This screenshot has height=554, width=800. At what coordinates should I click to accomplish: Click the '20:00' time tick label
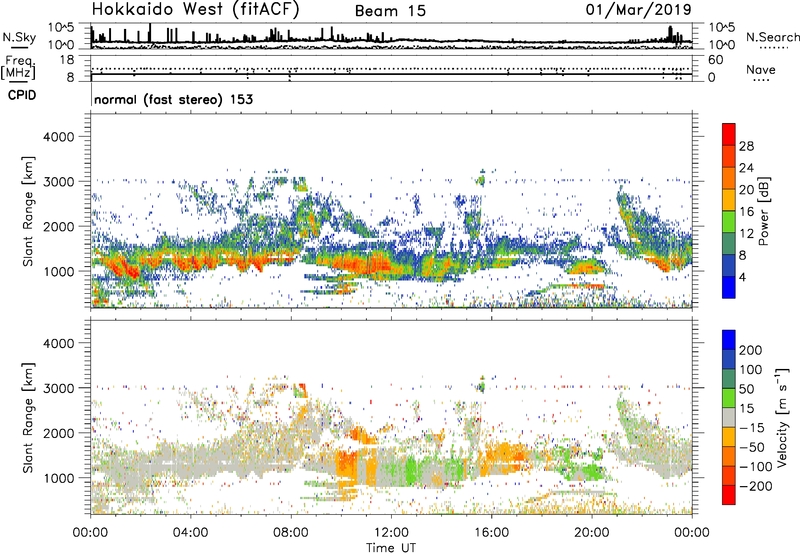[x=592, y=533]
